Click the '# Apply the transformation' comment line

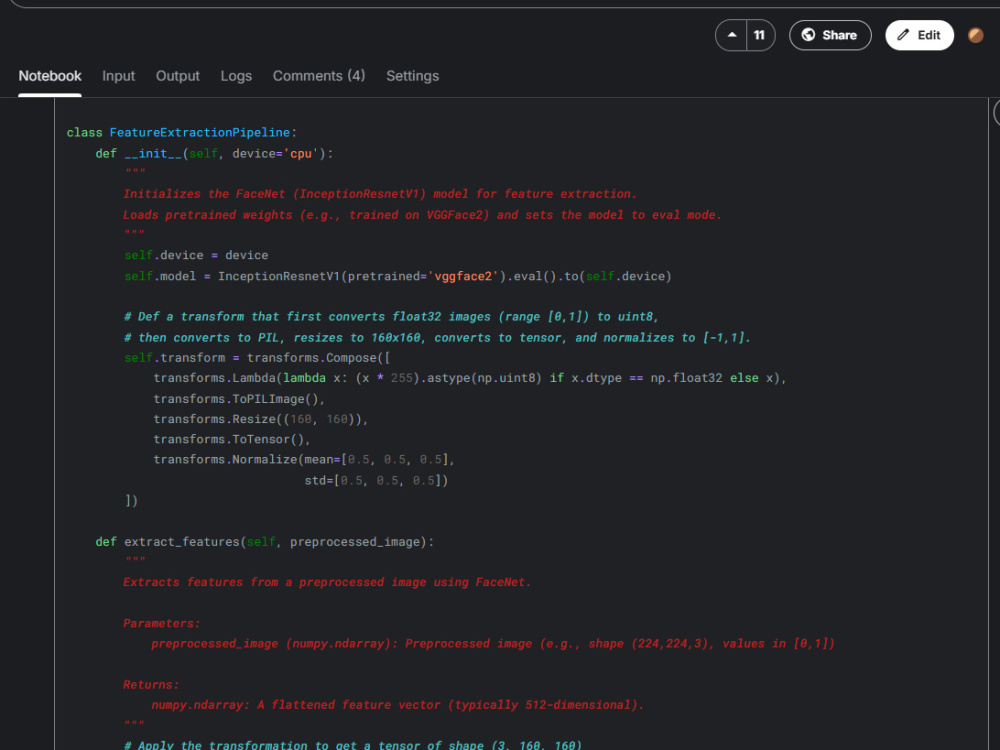tap(353, 745)
